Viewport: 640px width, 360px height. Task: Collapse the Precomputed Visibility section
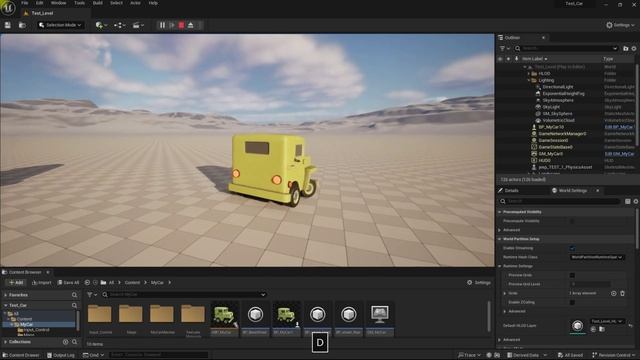pos(500,212)
